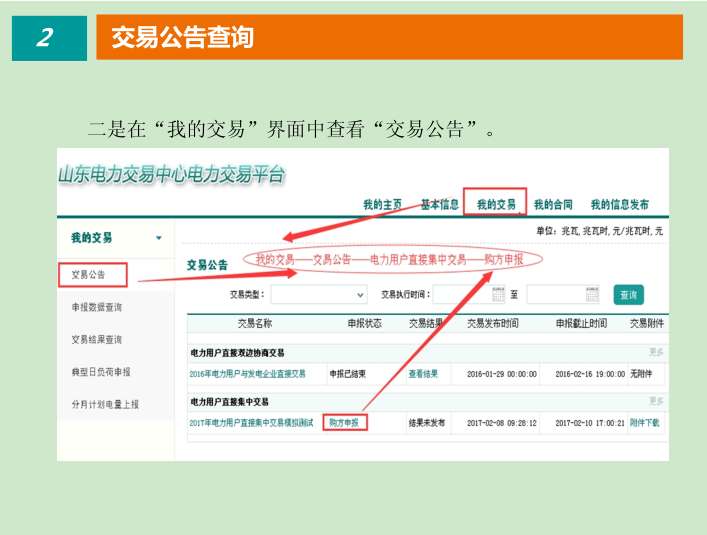Viewport: 707px width, 535px height.
Task: Select 交易公告 in the sidebar
Action: 88,274
